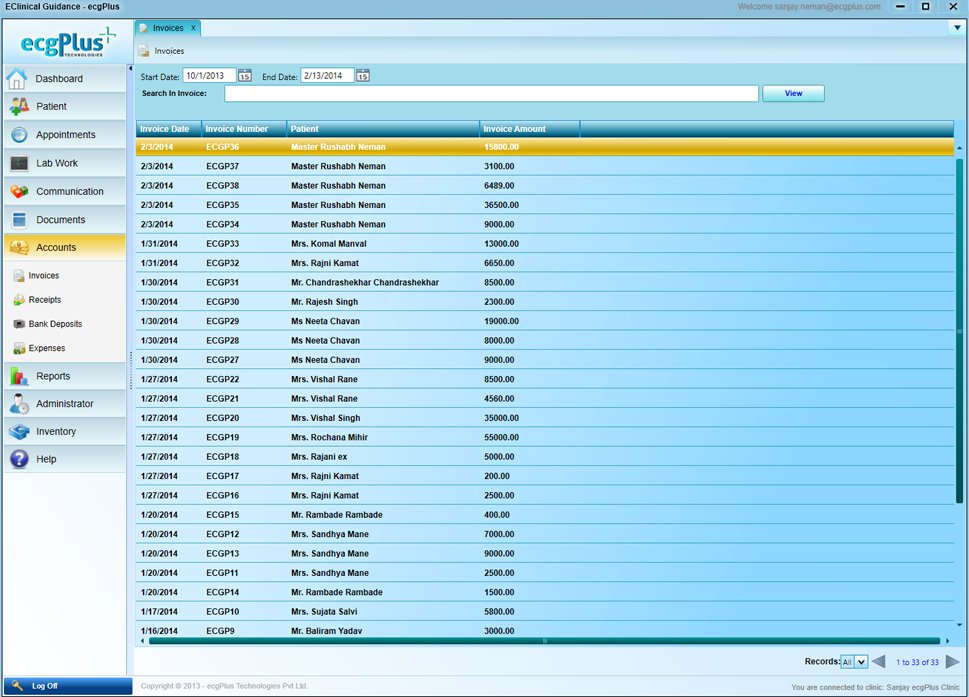969x697 pixels.
Task: Collapse the left sidebar panel arrow
Action: 130,68
